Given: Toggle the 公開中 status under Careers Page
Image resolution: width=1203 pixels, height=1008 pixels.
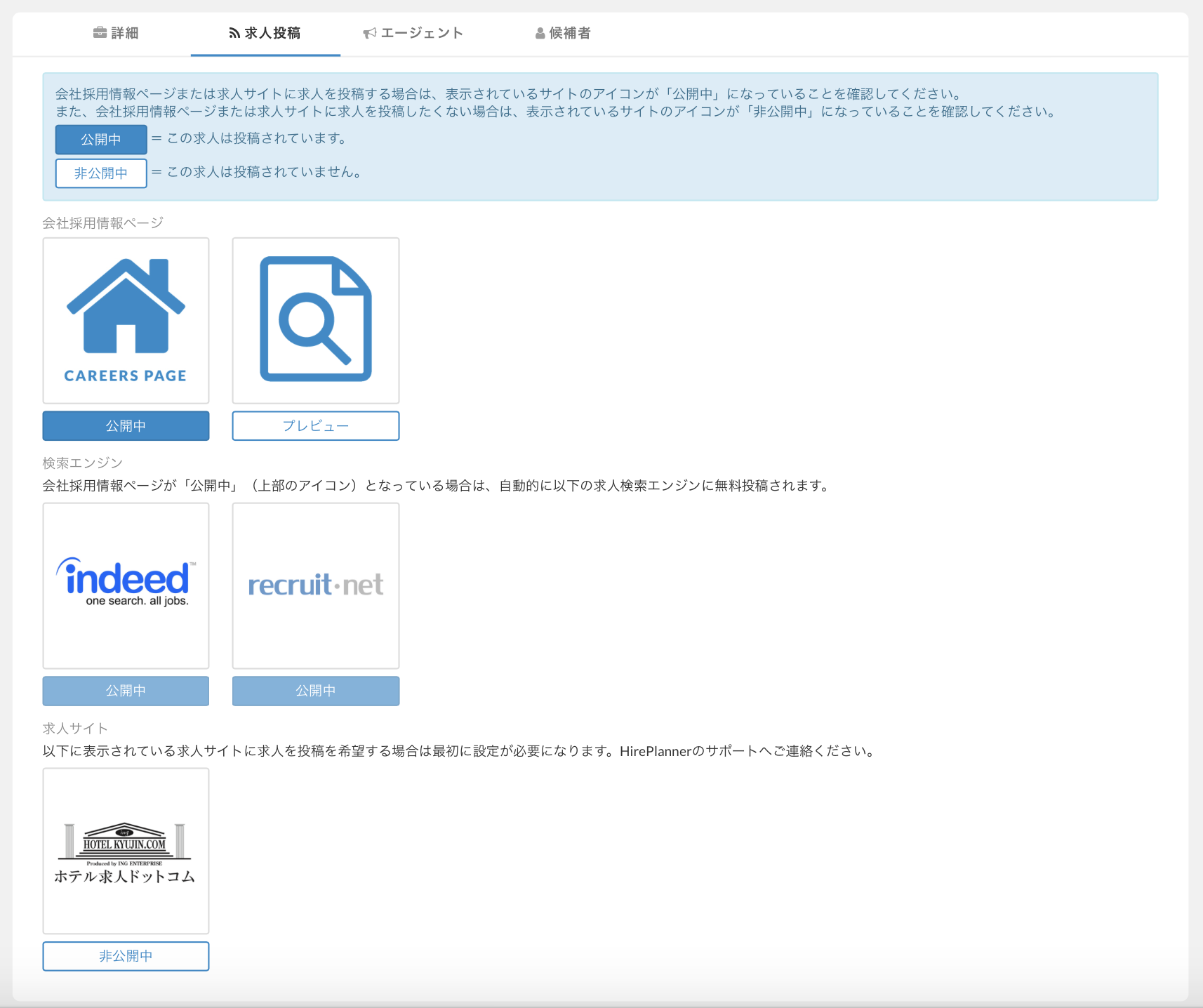Looking at the screenshot, I should click(x=126, y=426).
